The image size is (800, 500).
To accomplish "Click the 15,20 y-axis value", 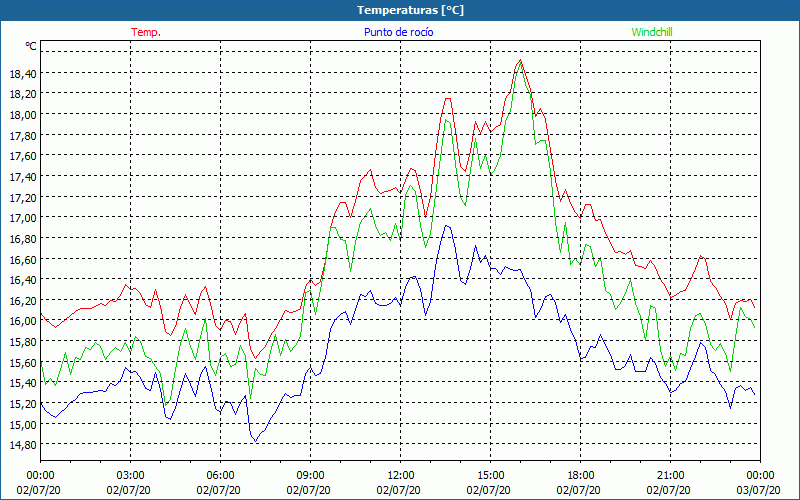I will pos(23,404).
